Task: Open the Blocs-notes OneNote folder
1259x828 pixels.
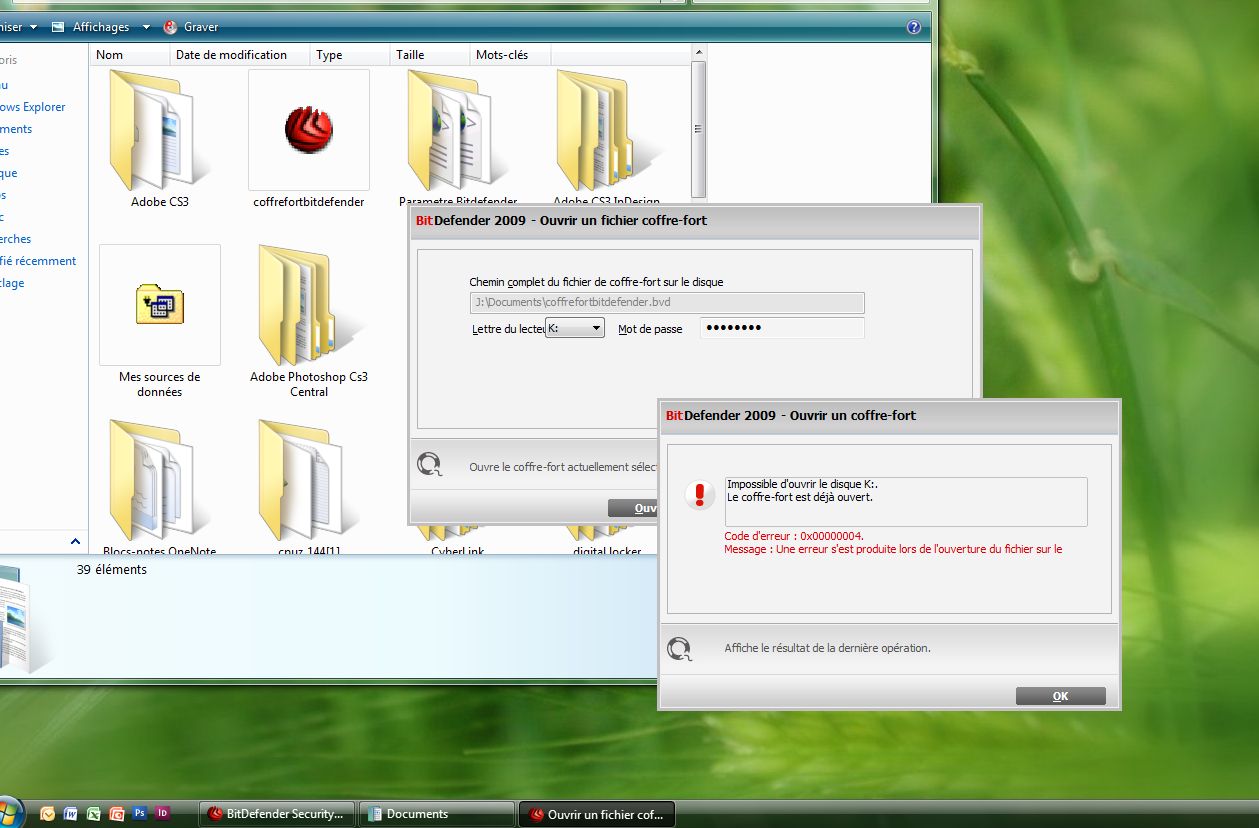Action: [158, 480]
